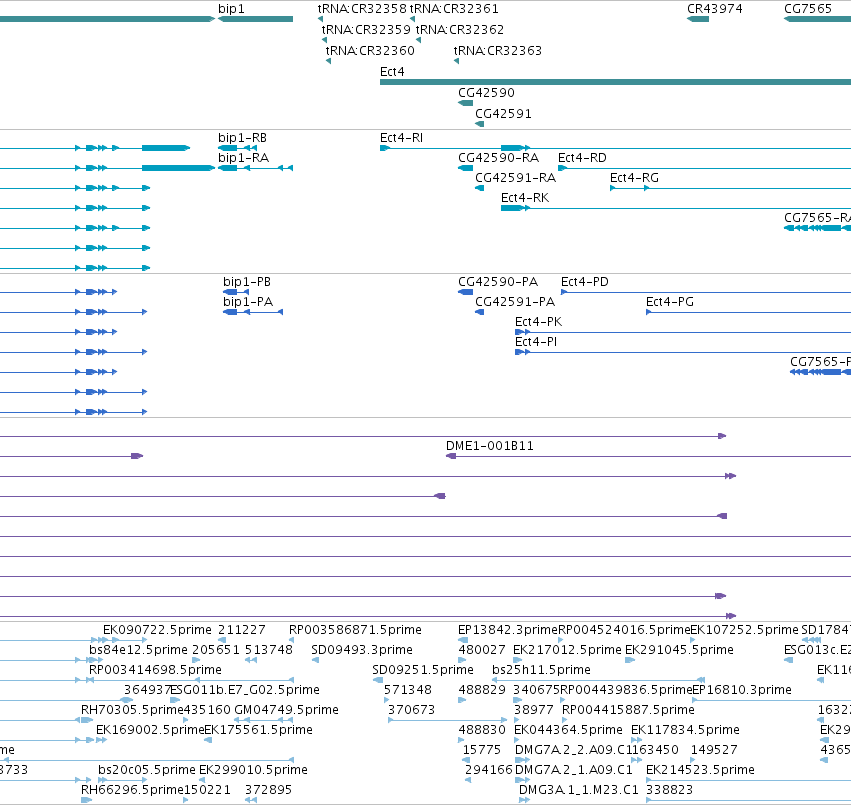Click EST EK214523.5prime label

click(700, 771)
